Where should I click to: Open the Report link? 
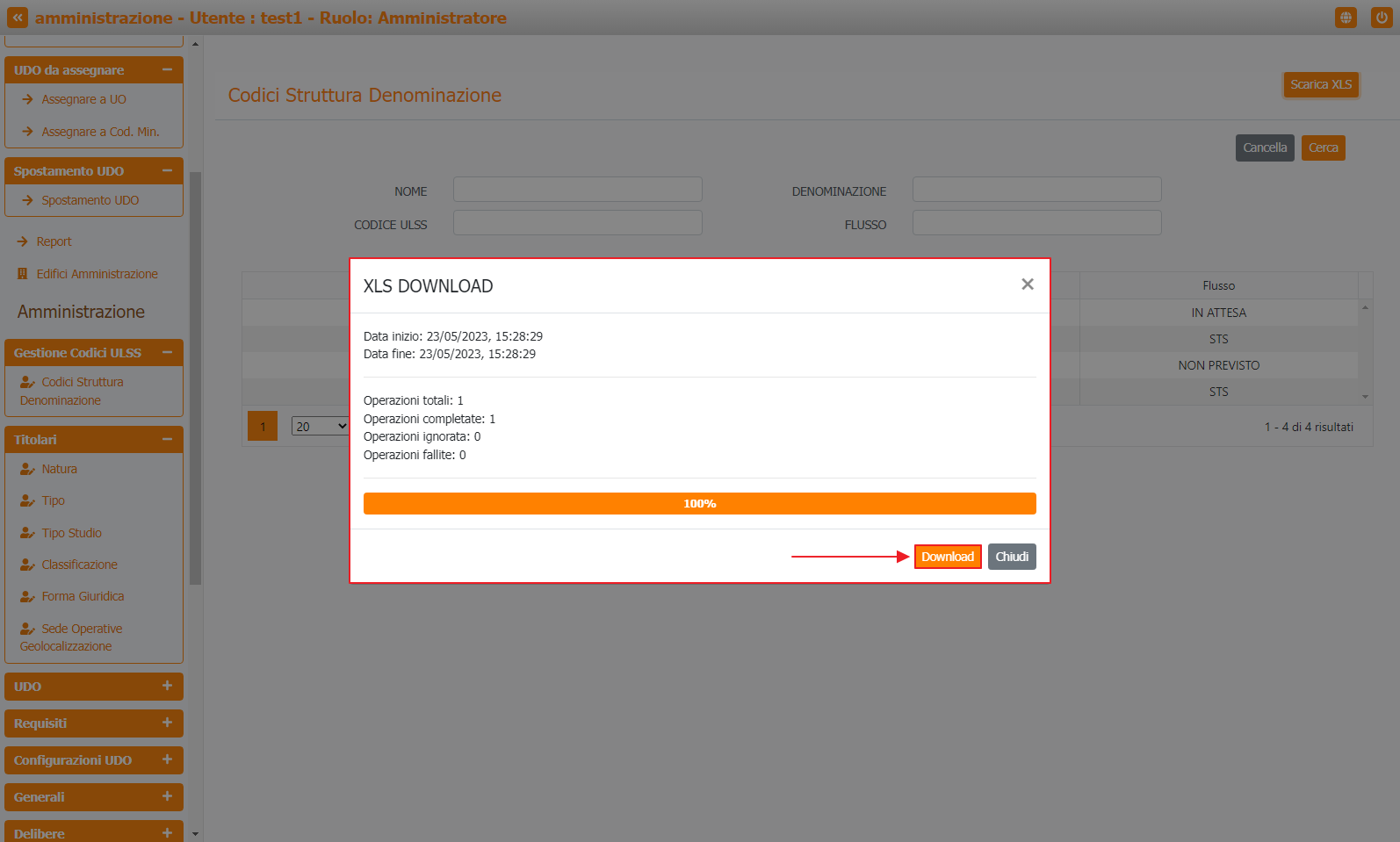pos(54,241)
